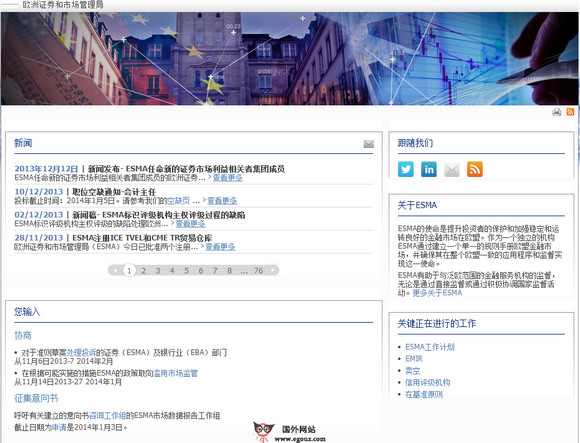Image resolution: width=580 pixels, height=443 pixels.
Task: Click 查看更多 under the 28/11/2013 news
Action: [x=220, y=247]
